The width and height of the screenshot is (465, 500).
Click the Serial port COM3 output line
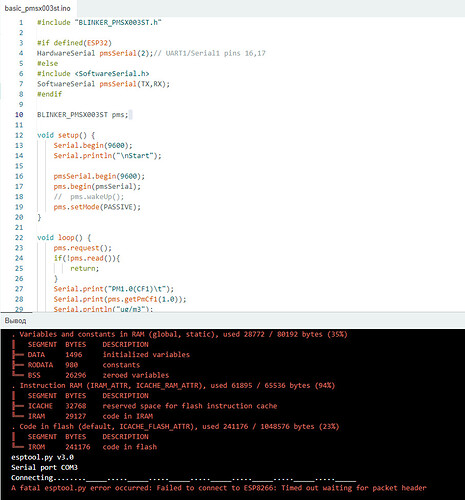click(44, 467)
